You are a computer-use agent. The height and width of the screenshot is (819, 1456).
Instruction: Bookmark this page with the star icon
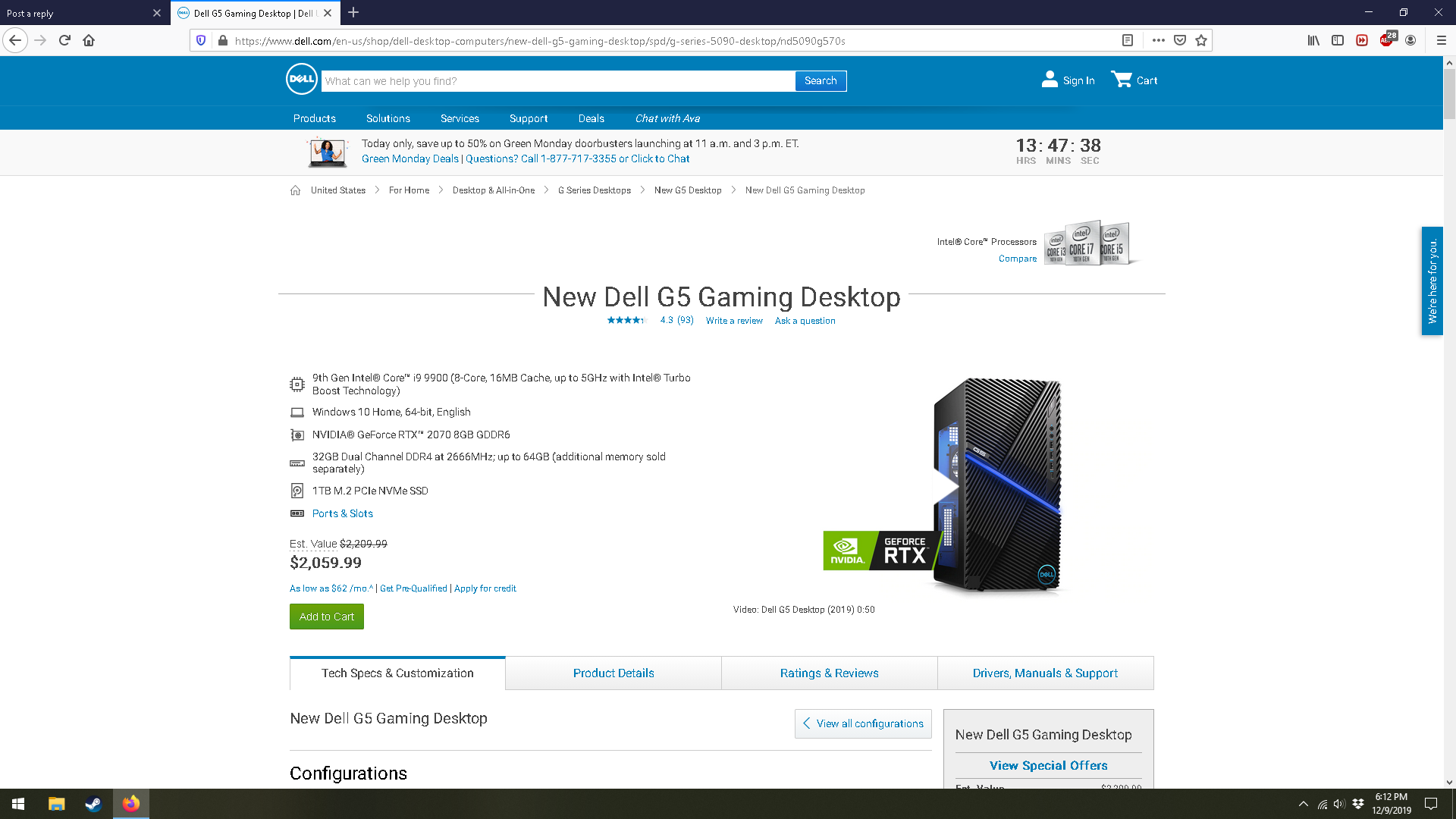tap(1201, 40)
